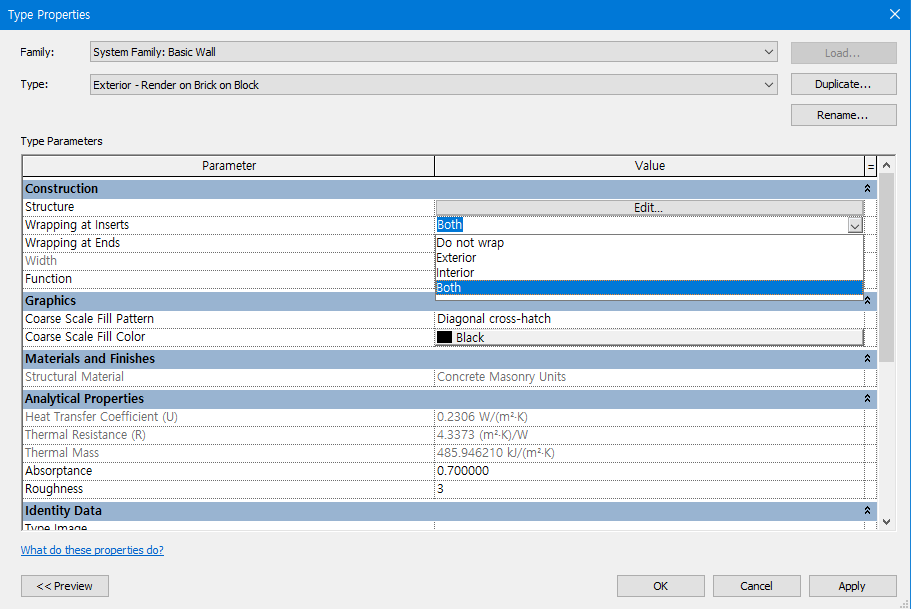The image size is (911, 609).
Task: Select 'Exterior' wrapping option
Action: point(649,258)
